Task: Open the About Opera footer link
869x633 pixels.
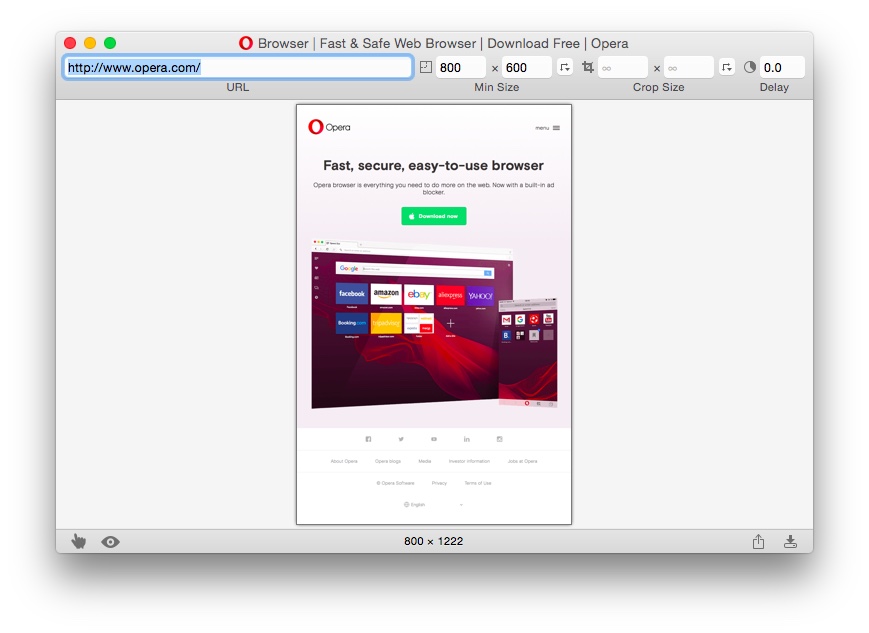Action: tap(344, 461)
